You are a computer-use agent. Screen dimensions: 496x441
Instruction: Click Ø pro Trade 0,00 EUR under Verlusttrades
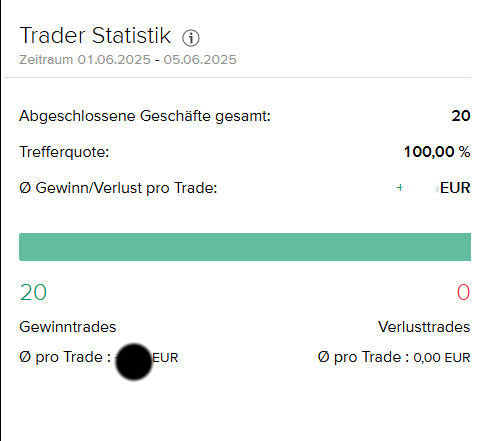(394, 357)
